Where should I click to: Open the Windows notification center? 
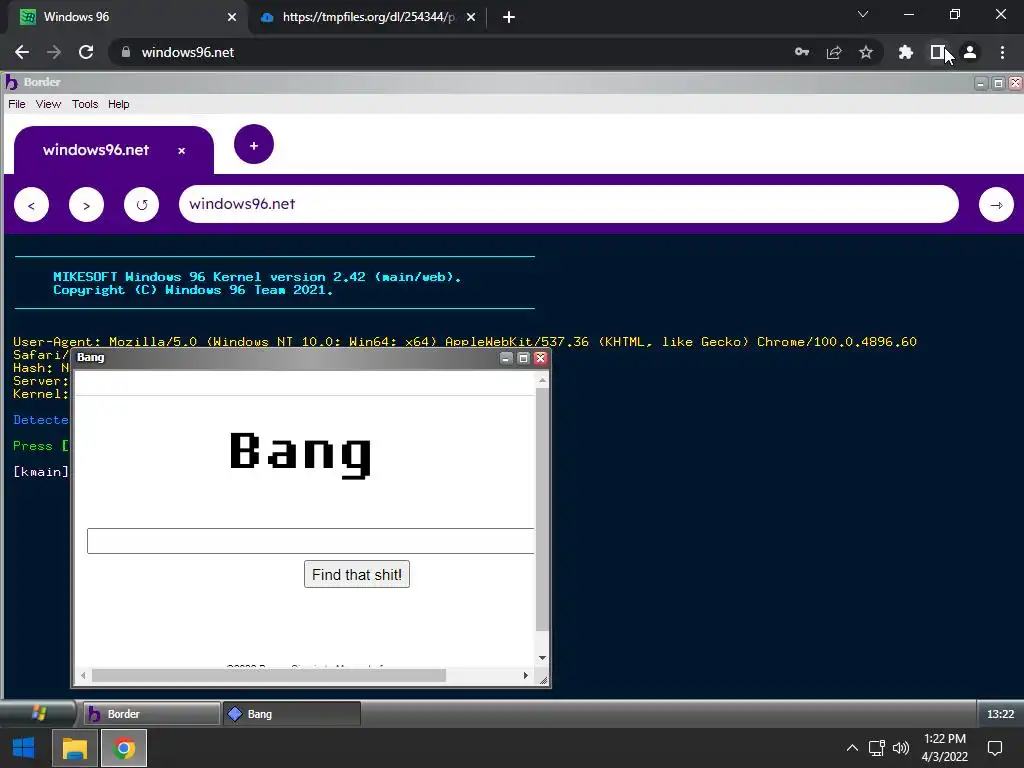click(995, 748)
